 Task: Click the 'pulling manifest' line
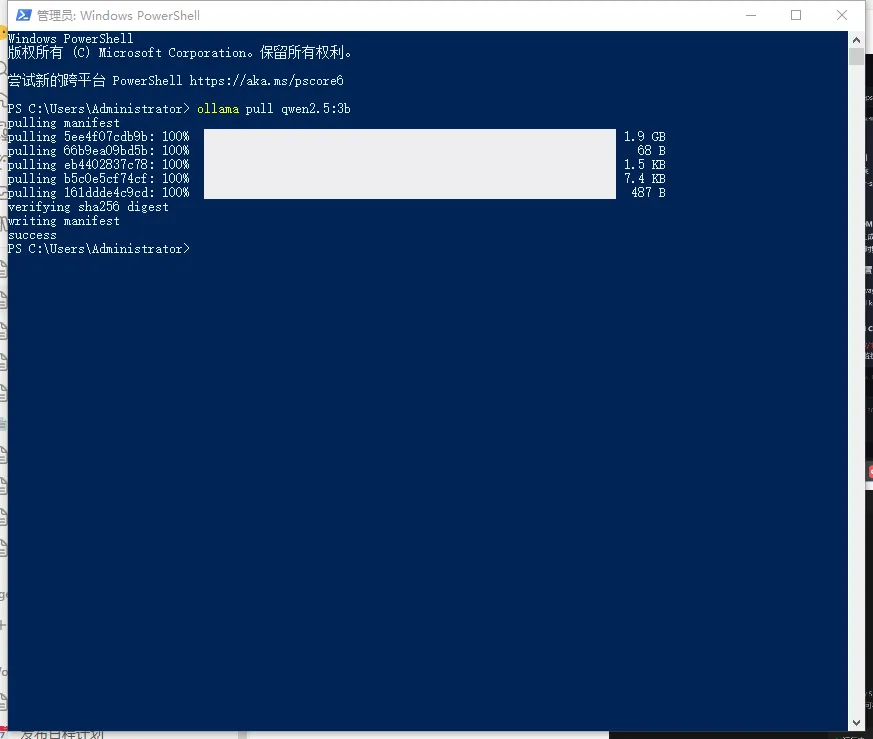(63, 123)
